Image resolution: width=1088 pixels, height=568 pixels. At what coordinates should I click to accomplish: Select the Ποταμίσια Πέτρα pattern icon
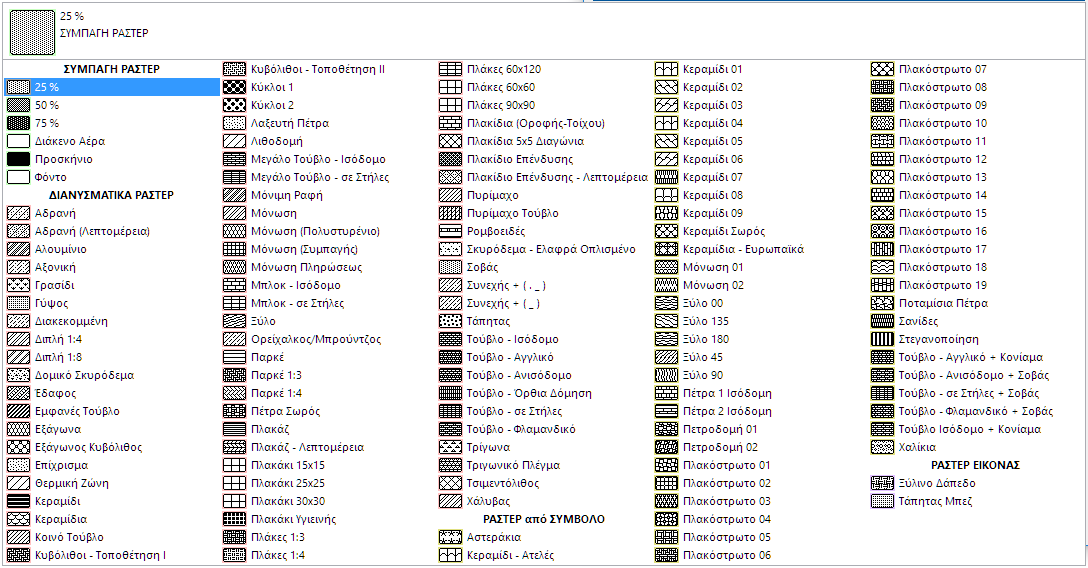coord(883,303)
